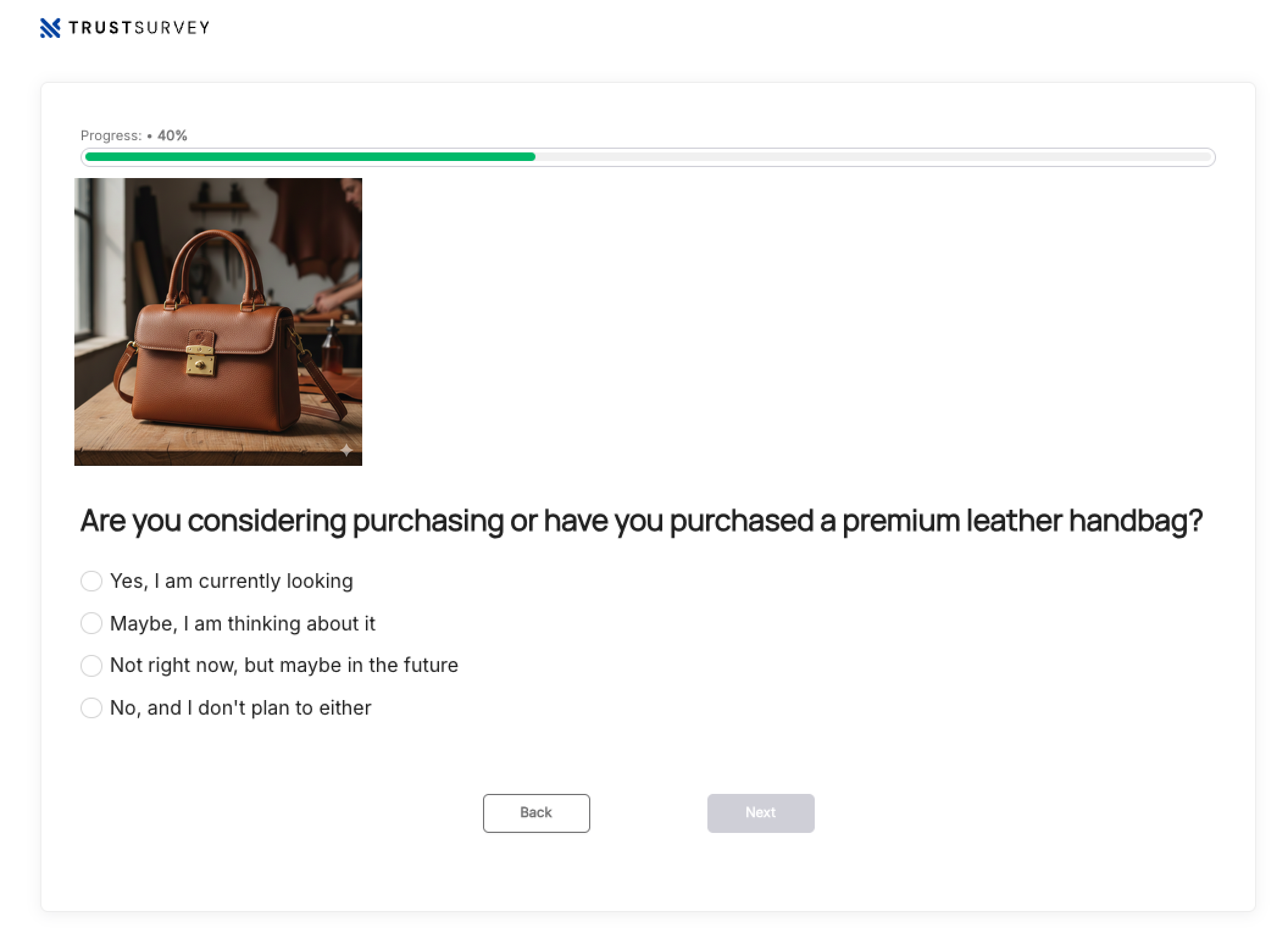This screenshot has width=1288, height=950.
Task: Select the "No, and I don't plan to" radio
Action: pos(91,708)
